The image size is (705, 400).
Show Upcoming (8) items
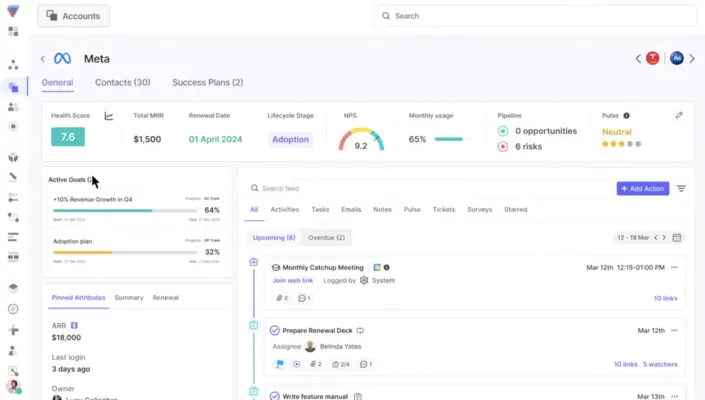(x=274, y=237)
